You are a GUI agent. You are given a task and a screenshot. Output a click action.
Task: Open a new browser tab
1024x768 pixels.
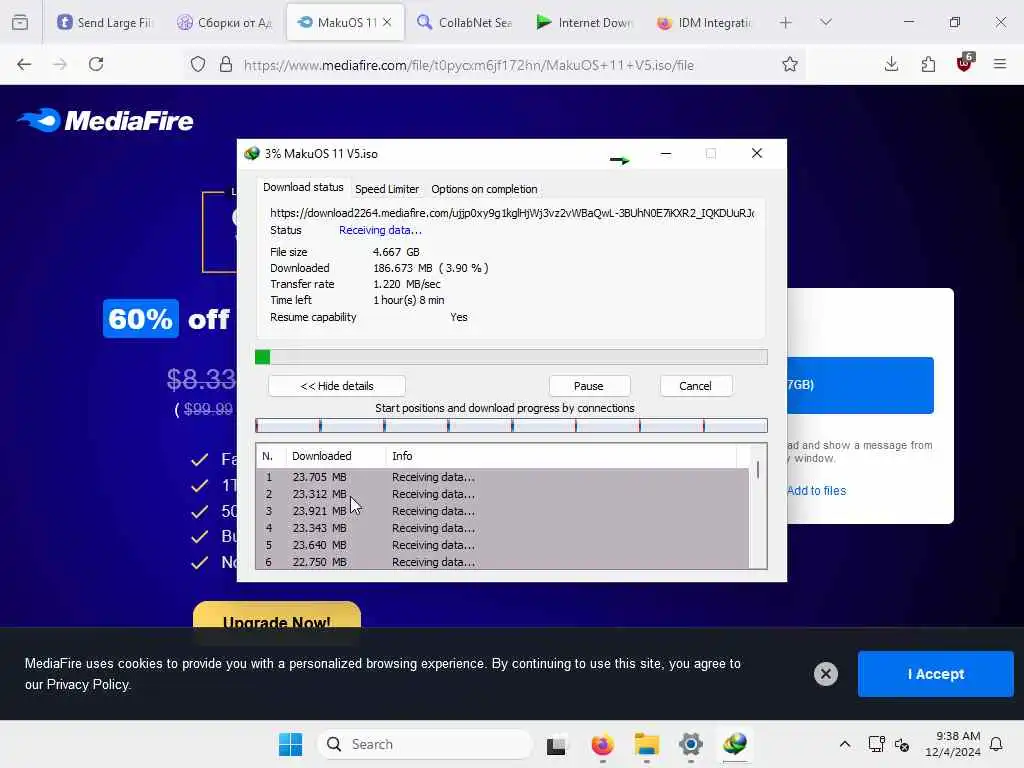[x=786, y=22]
